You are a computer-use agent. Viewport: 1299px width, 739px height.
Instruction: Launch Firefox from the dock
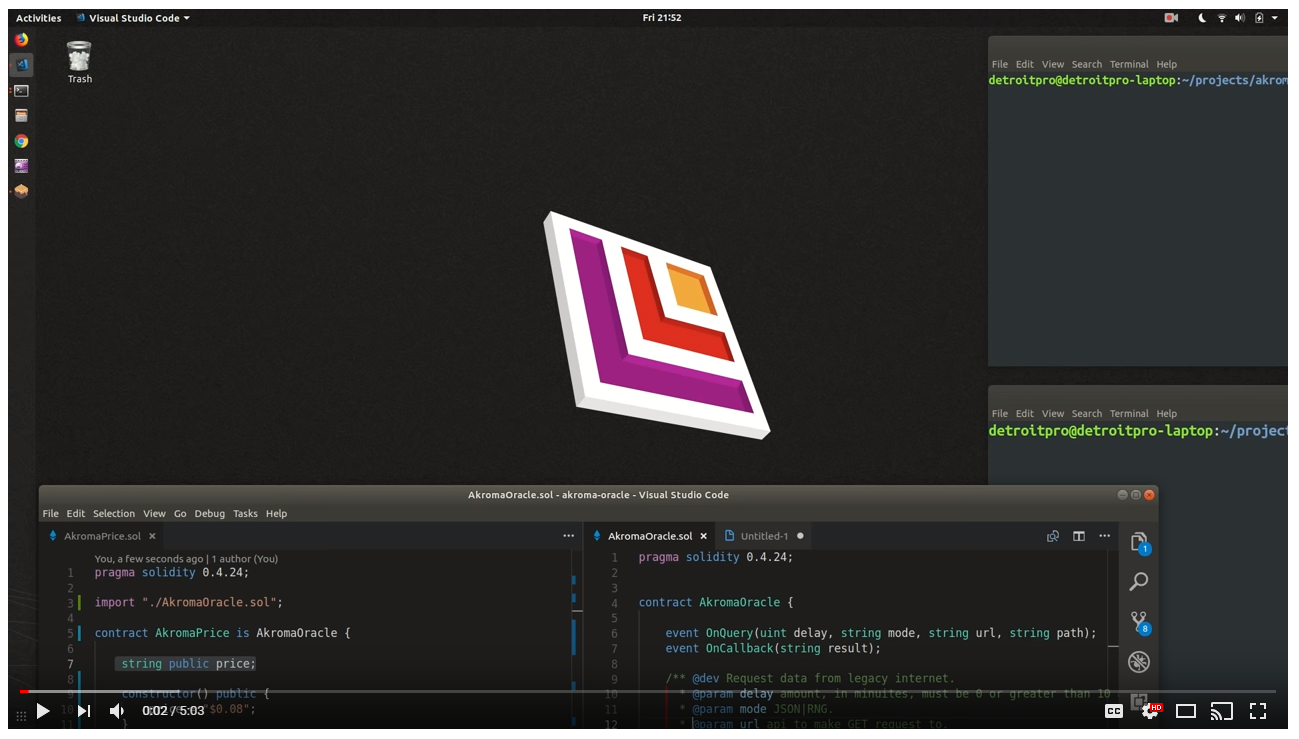(x=21, y=40)
